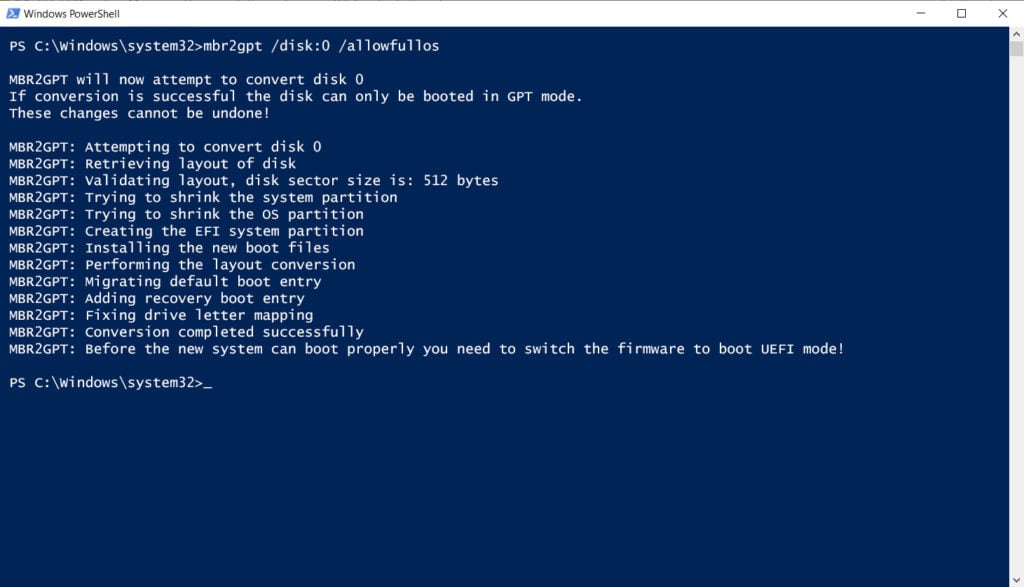The height and width of the screenshot is (587, 1024).
Task: Click the "Windows PowerShell" title text
Action: coord(71,13)
